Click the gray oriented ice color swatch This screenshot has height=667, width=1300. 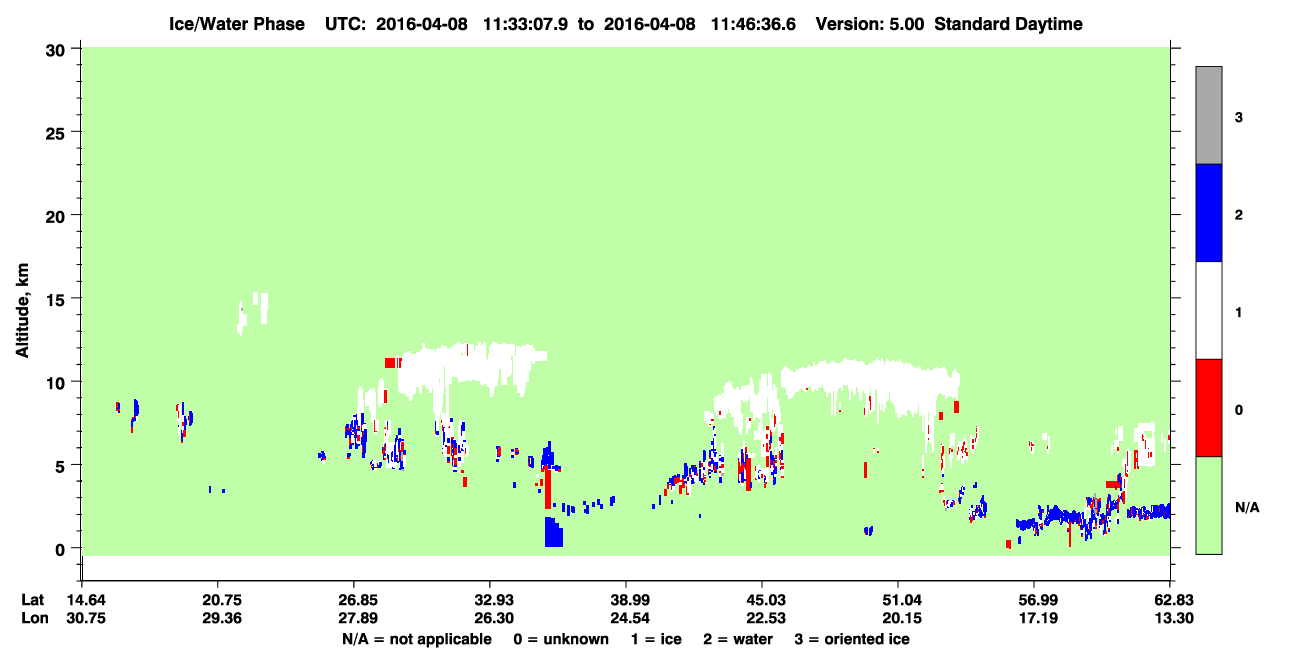(1208, 115)
